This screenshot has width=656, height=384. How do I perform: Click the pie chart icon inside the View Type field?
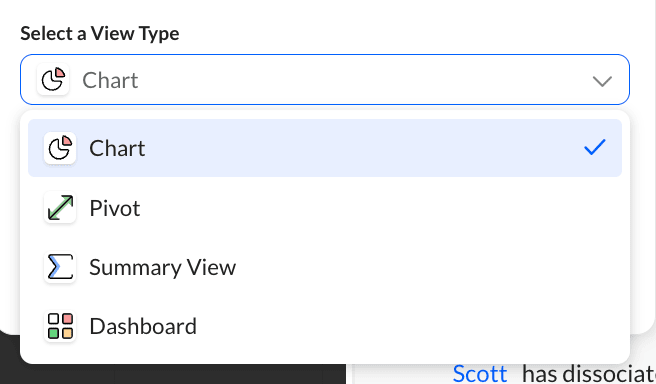[53, 79]
